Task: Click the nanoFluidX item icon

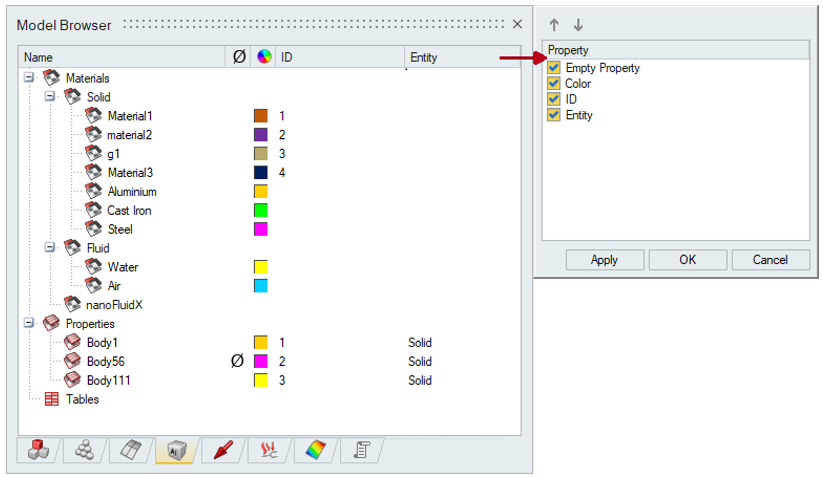Action: tap(72, 304)
